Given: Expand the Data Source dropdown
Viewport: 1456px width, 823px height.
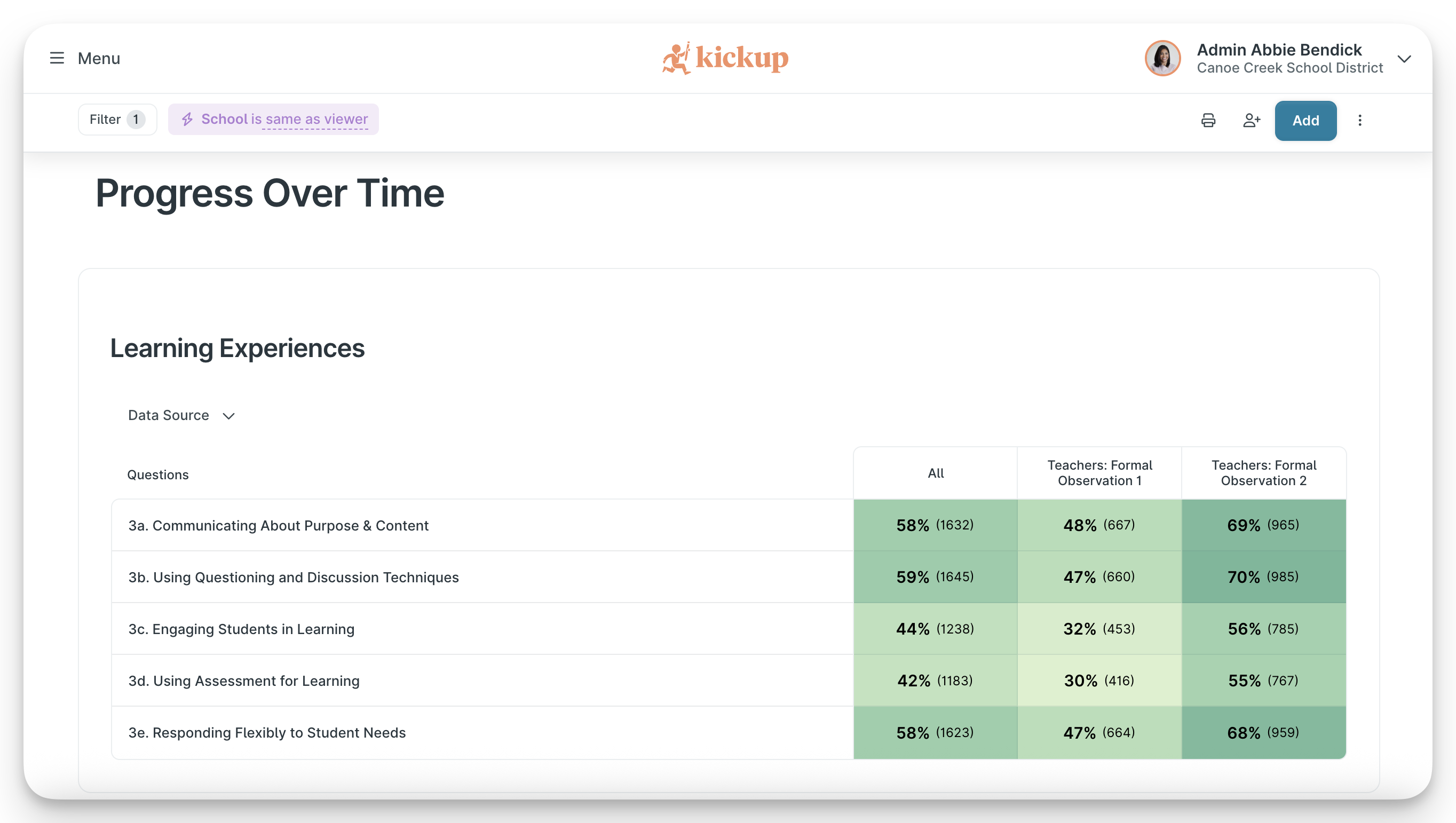Looking at the screenshot, I should tap(181, 415).
